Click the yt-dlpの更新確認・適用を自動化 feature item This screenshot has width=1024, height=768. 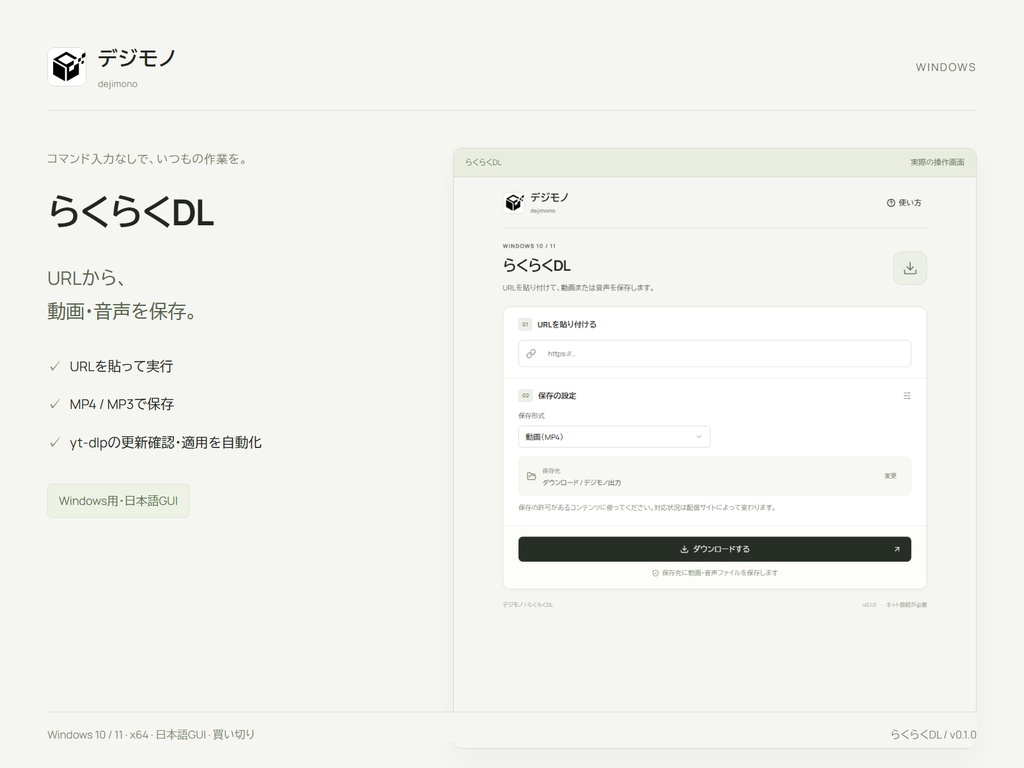pos(155,443)
